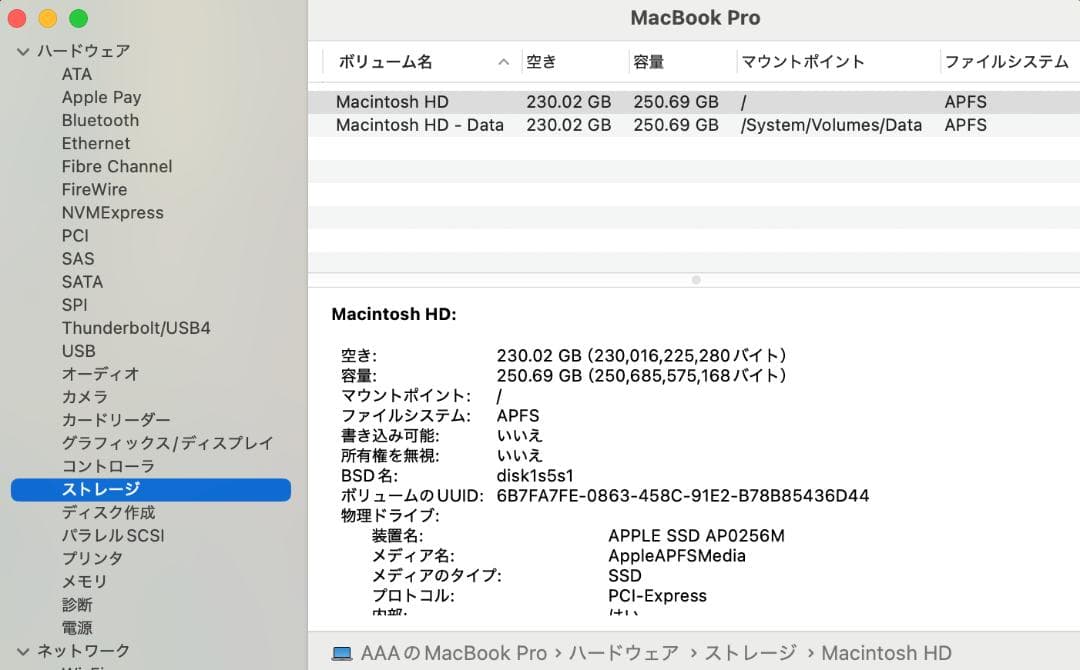Select the Macintosh HD - Data row

[694, 125]
